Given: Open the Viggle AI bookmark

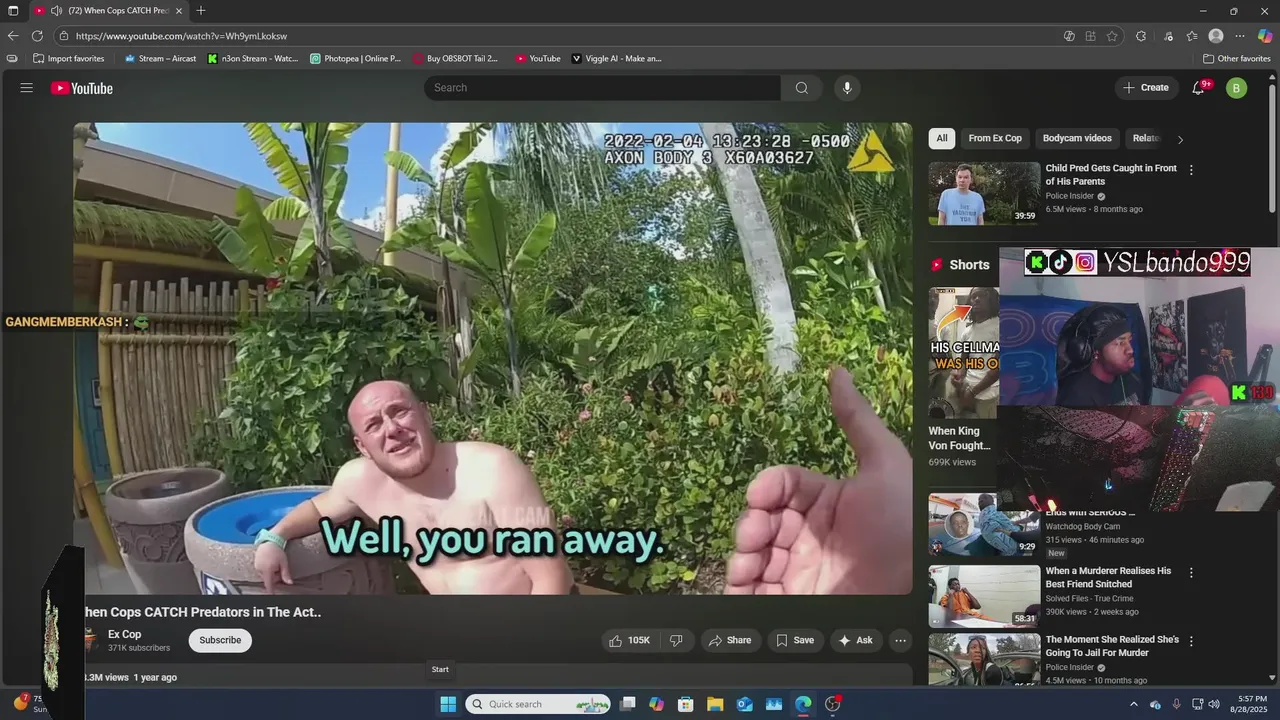Looking at the screenshot, I should pos(617,58).
